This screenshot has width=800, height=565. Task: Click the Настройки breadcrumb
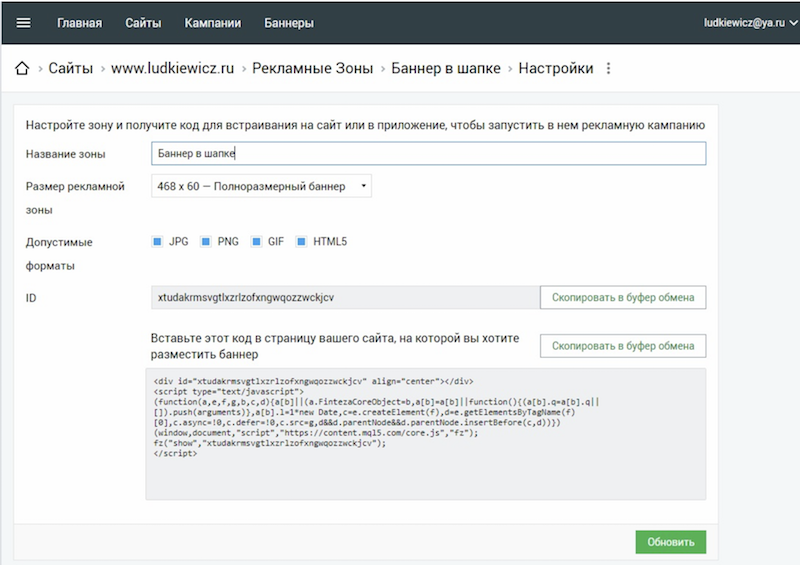(556, 68)
